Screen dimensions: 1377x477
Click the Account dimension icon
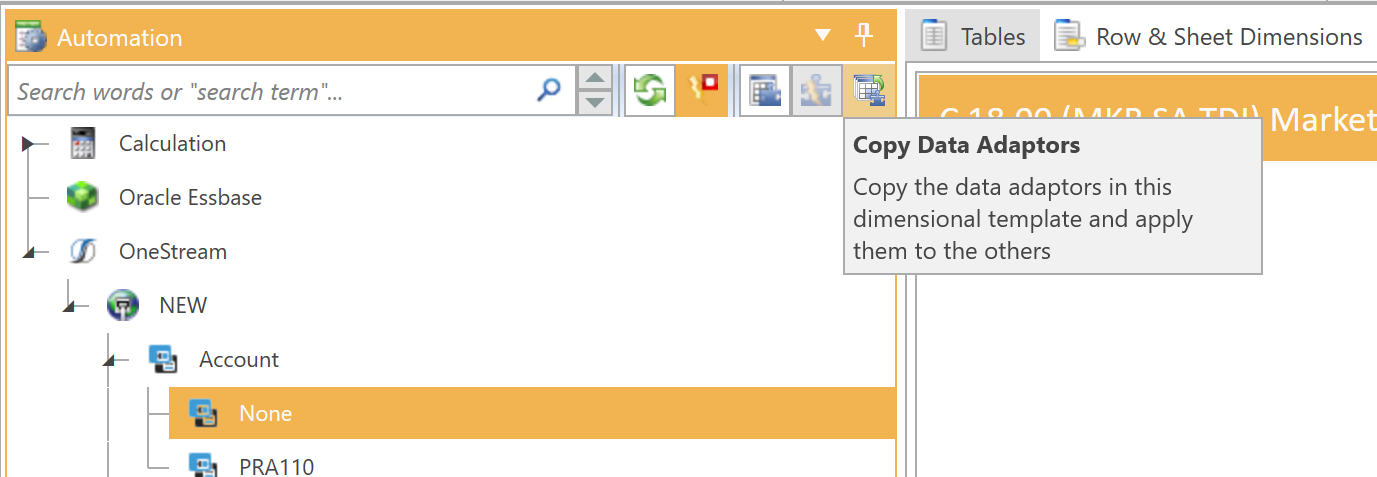click(x=163, y=359)
